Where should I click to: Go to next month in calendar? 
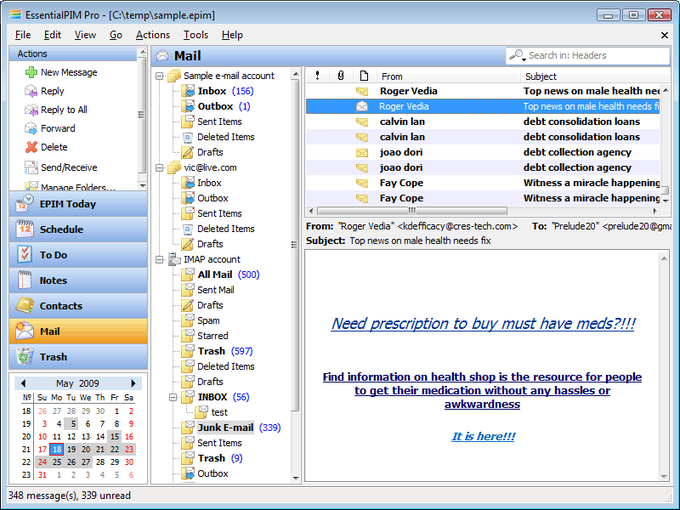click(133, 383)
